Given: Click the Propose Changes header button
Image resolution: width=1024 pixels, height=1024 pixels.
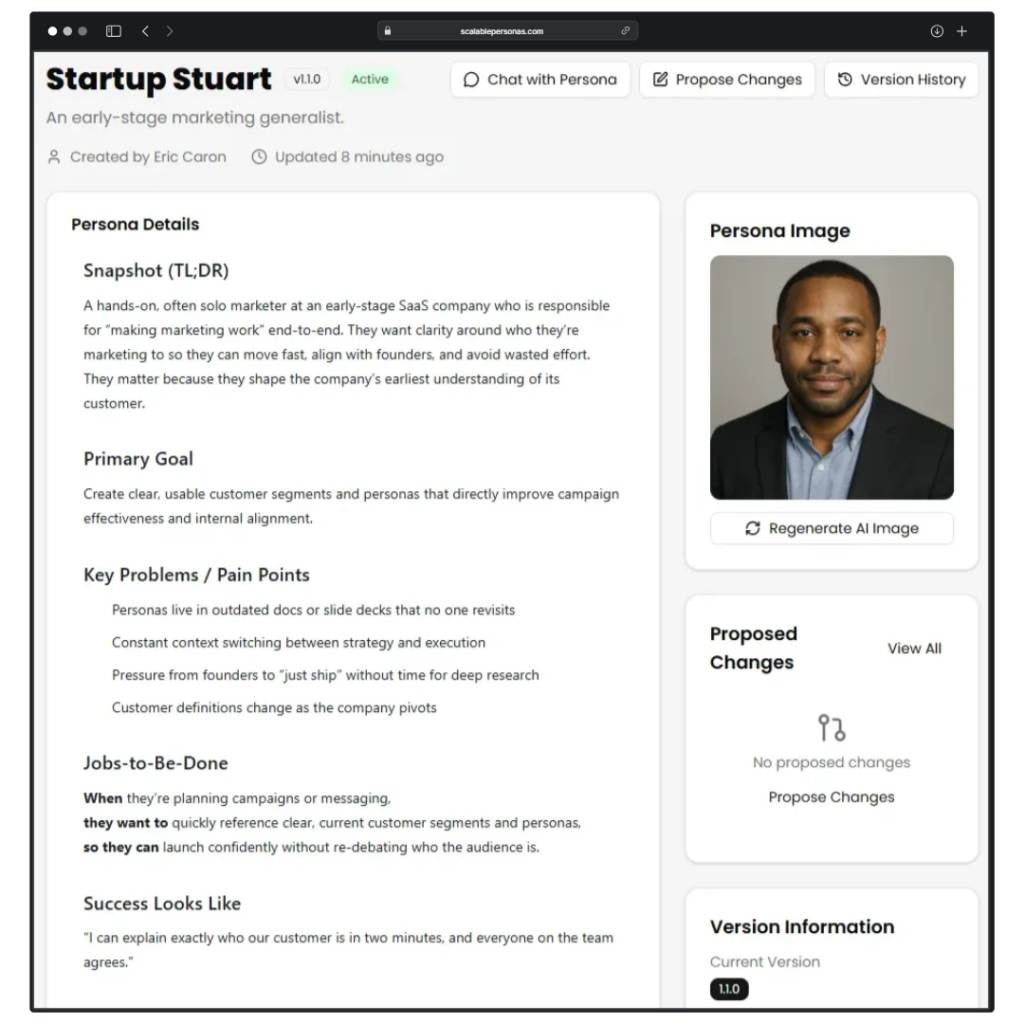Looking at the screenshot, I should (727, 80).
